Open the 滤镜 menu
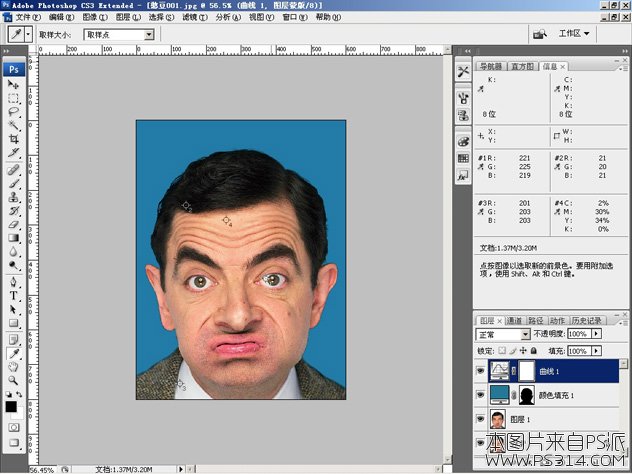This screenshot has height=474, width=632. tap(195, 17)
